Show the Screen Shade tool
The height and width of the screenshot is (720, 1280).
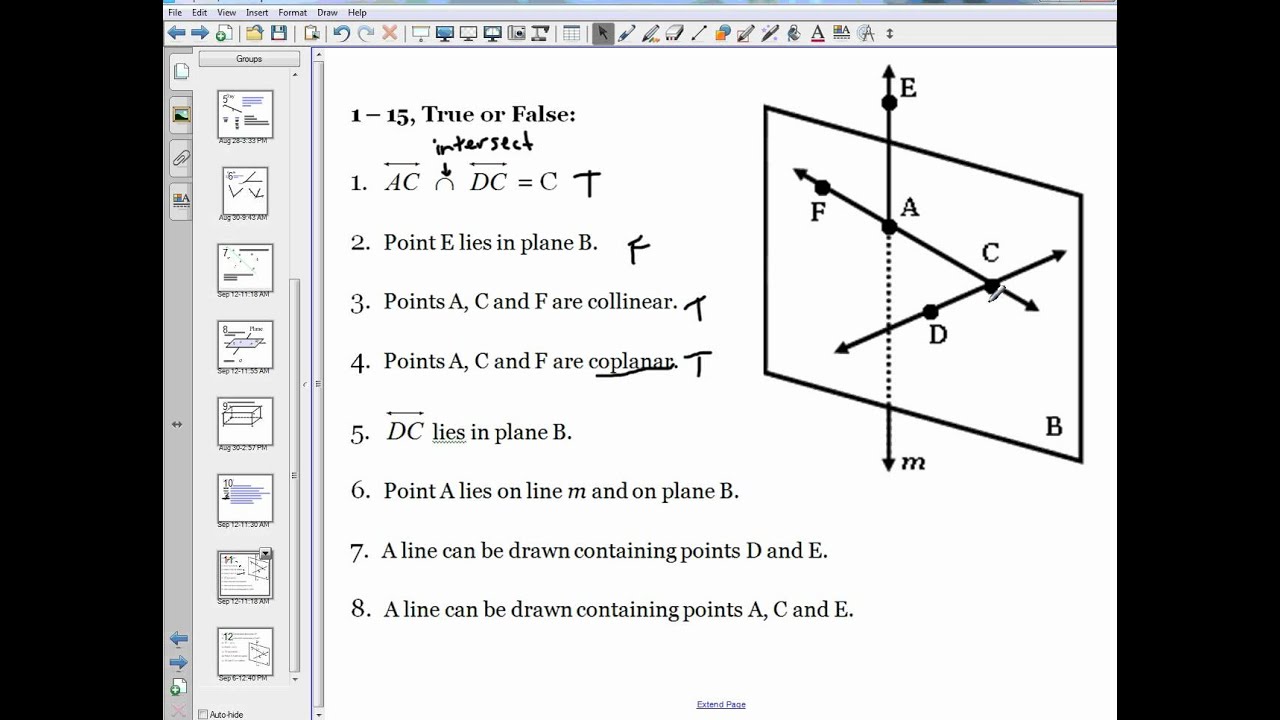pyautogui.click(x=420, y=33)
